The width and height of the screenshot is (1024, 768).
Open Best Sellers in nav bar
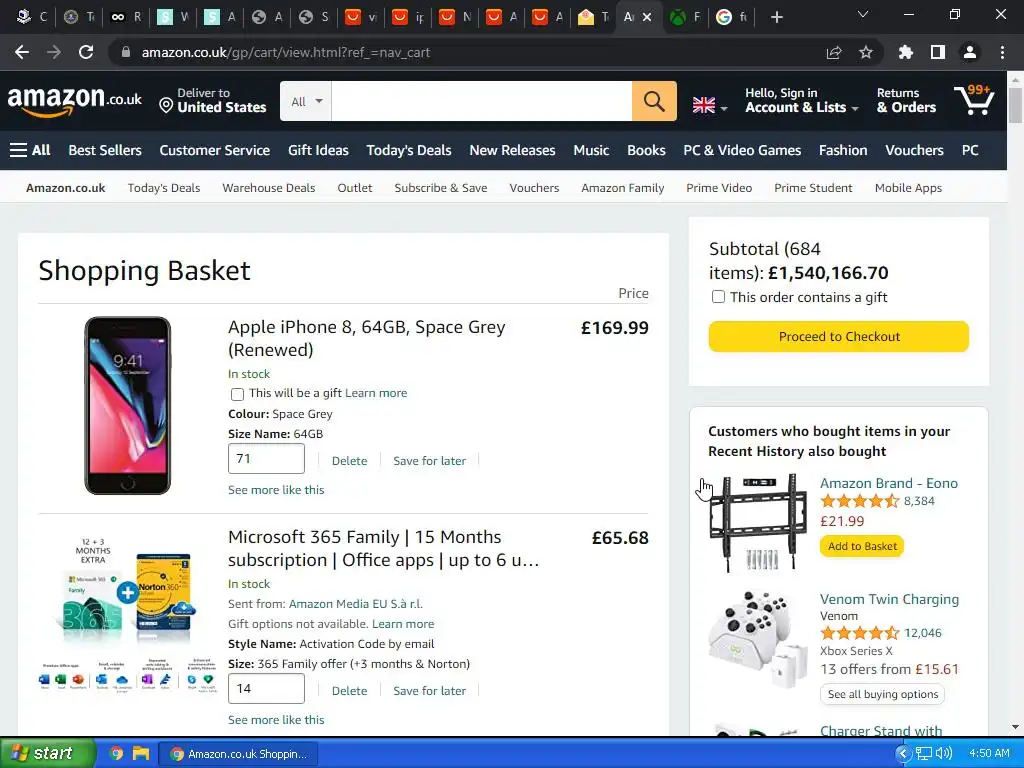(105, 150)
